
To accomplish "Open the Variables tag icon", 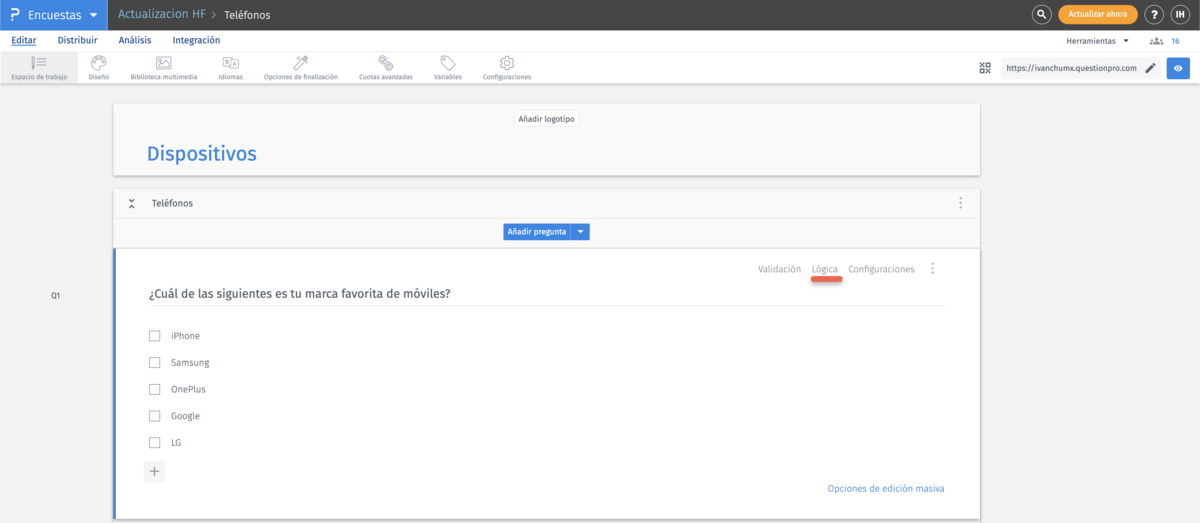I will pos(447,63).
